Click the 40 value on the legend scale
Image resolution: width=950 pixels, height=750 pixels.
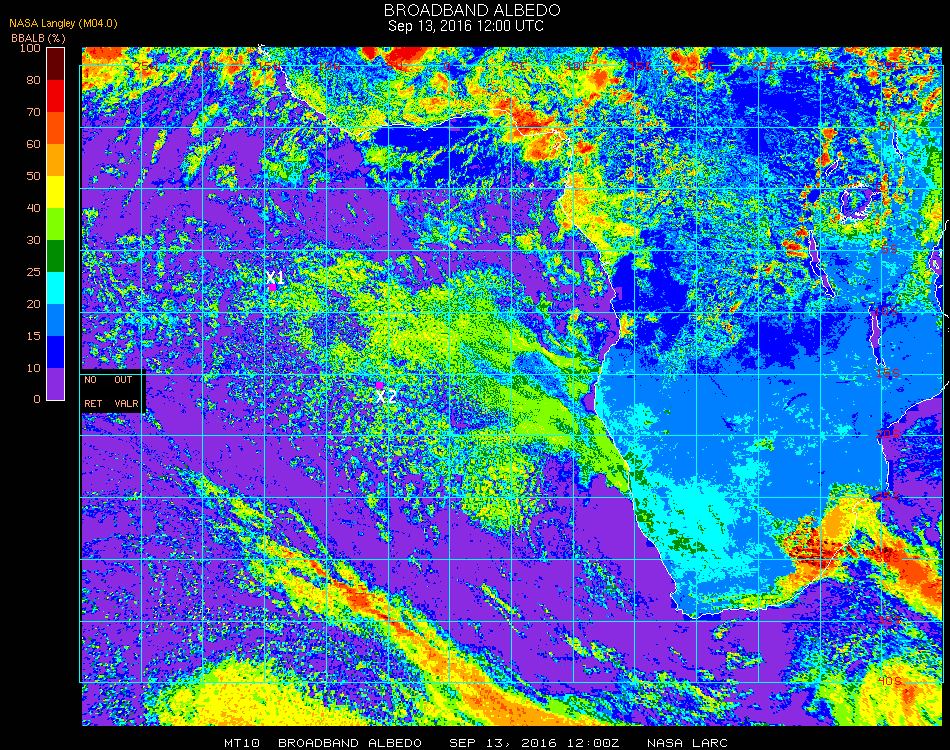33,208
